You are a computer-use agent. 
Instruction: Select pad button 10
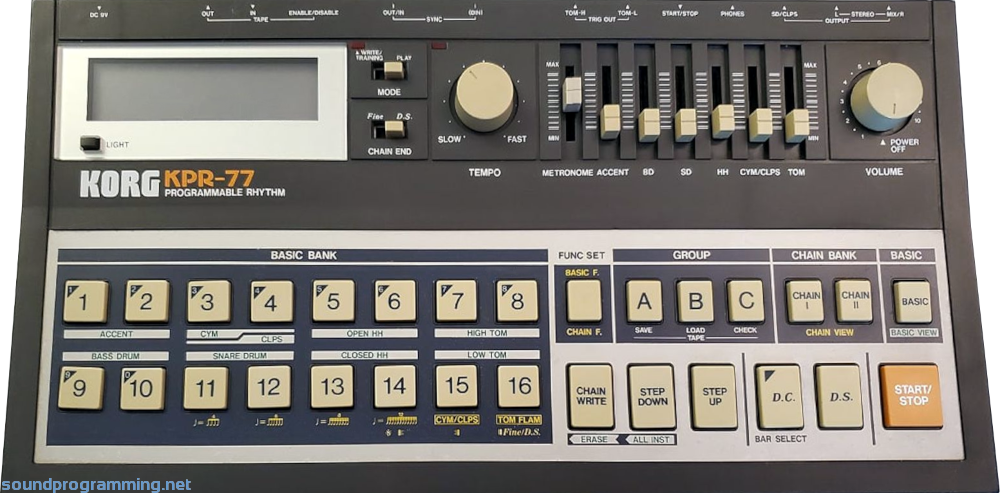click(x=143, y=388)
